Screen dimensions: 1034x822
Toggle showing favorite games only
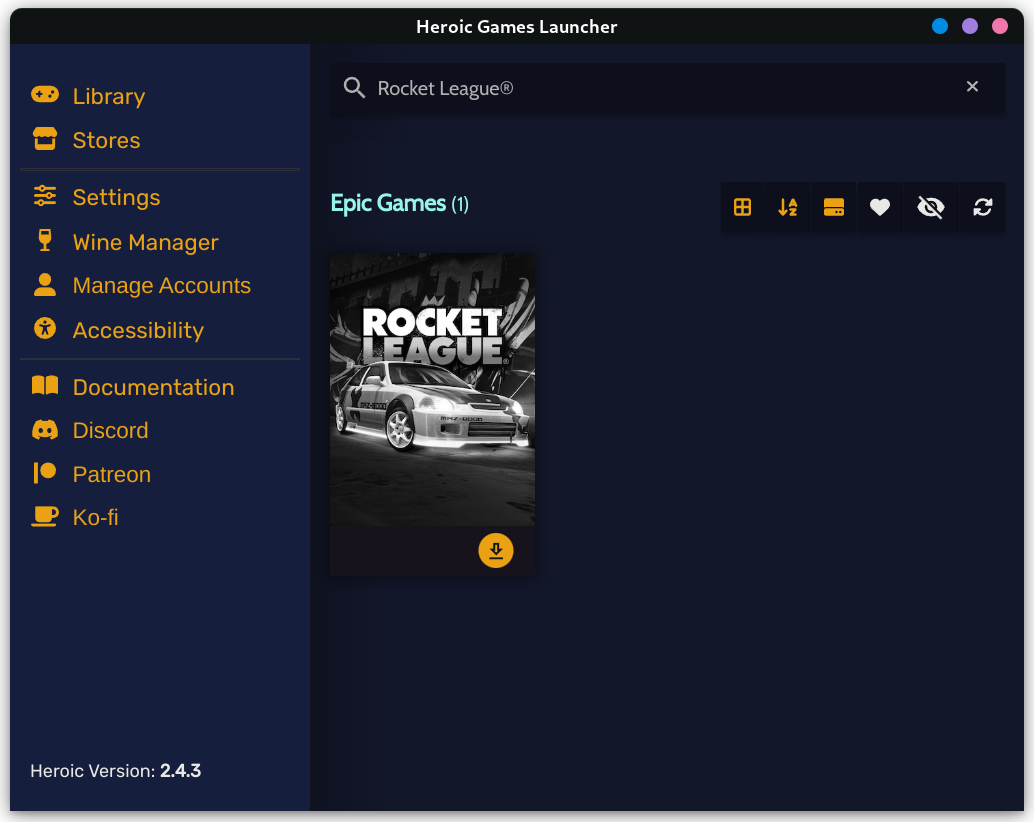(880, 207)
